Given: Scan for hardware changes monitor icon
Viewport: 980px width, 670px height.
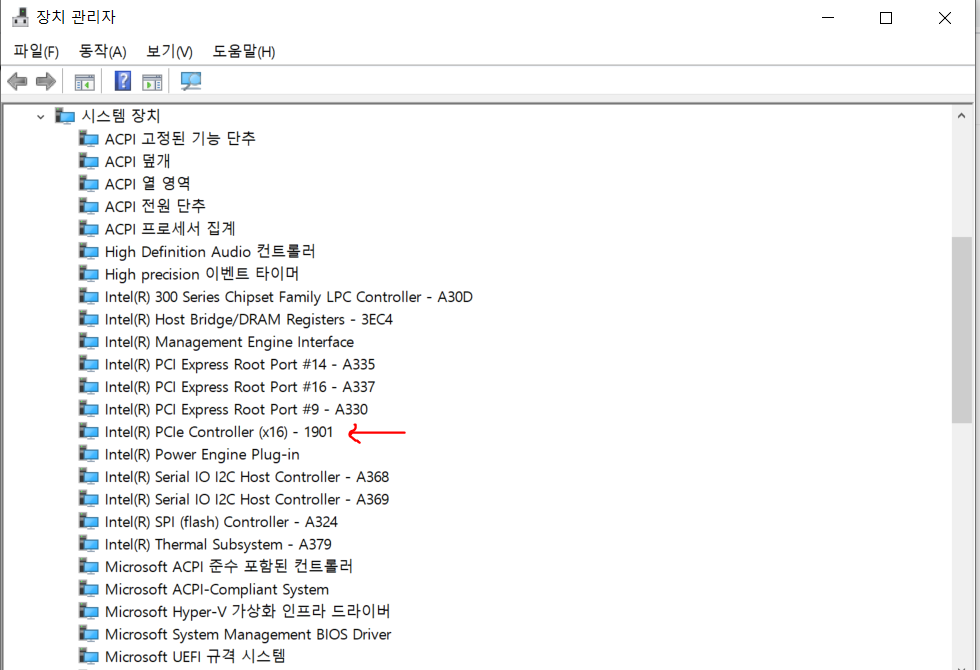Looking at the screenshot, I should point(191,81).
